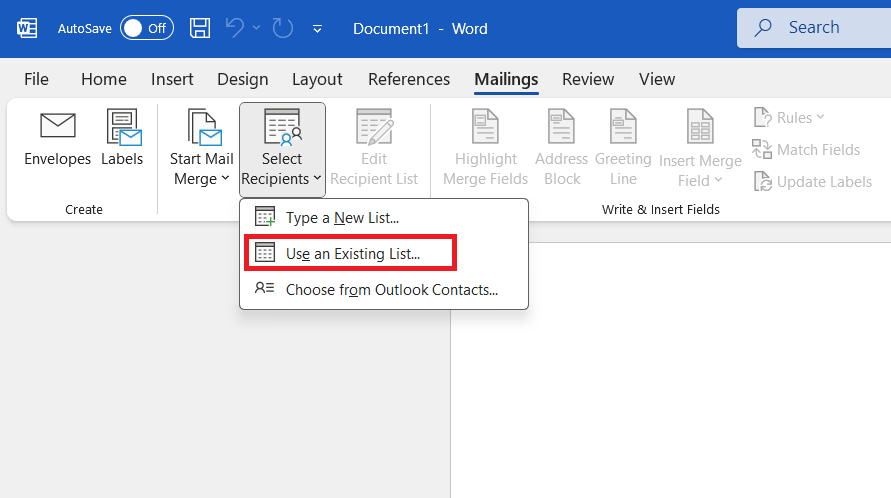Click the Undo arrow icon
The width and height of the screenshot is (891, 498).
235,27
